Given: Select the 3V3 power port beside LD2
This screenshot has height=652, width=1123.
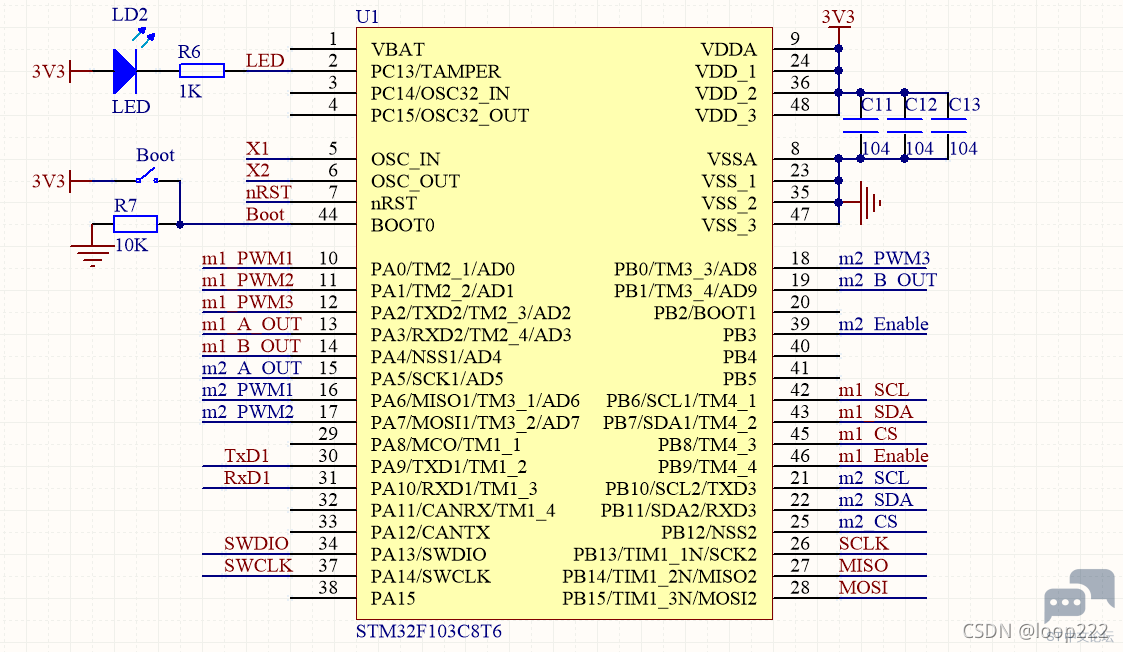Looking at the screenshot, I should [x=52, y=71].
